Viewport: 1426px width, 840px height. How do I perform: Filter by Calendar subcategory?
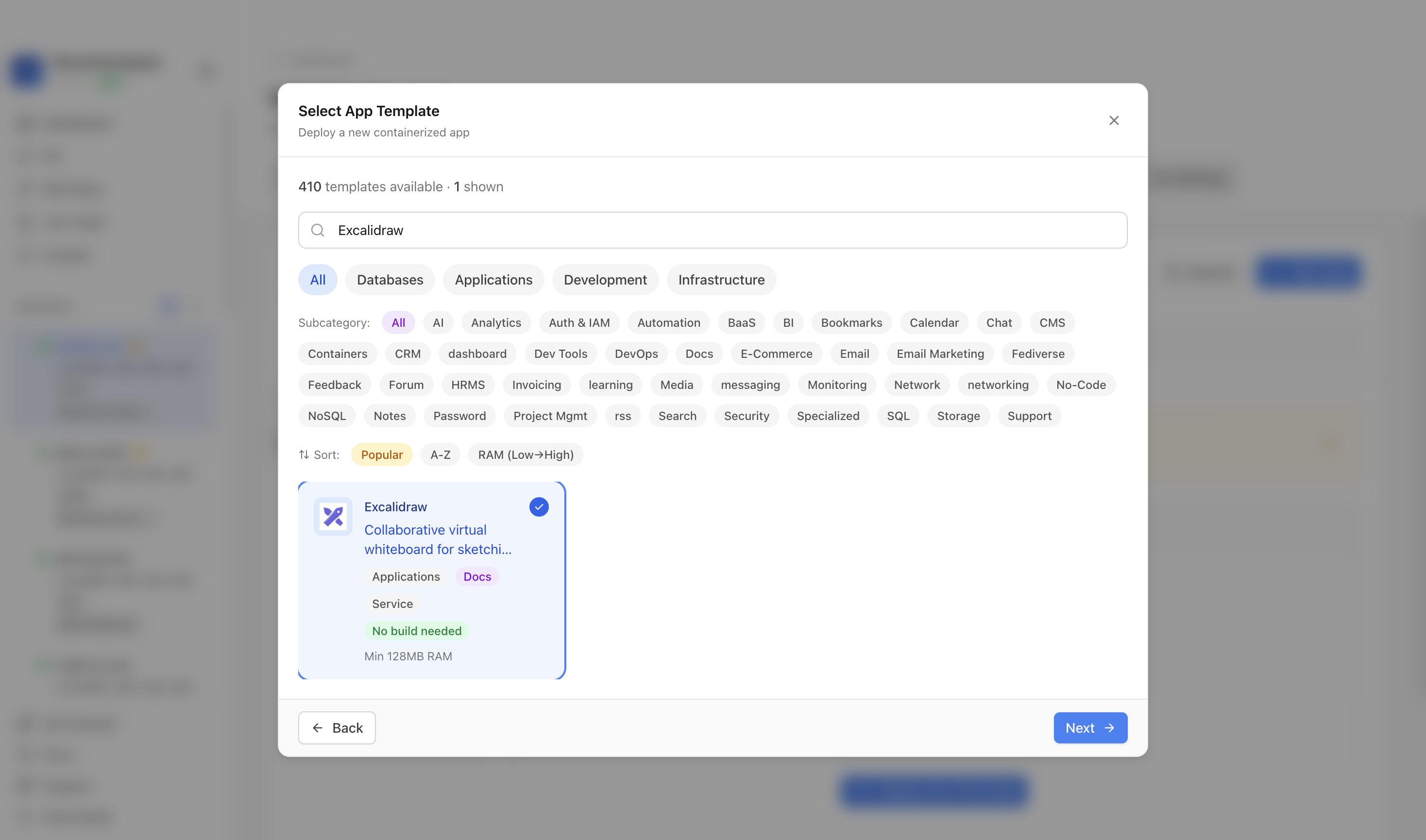point(934,322)
